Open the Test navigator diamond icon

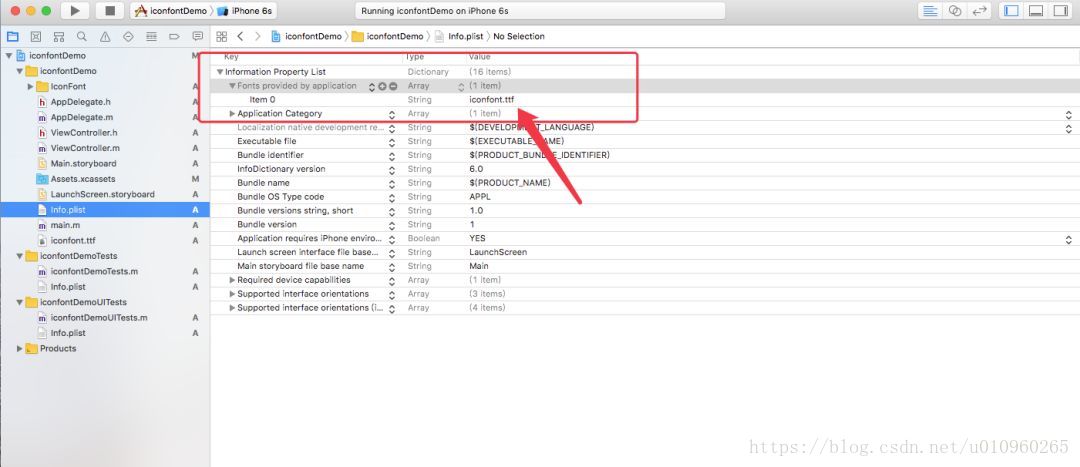coord(128,37)
